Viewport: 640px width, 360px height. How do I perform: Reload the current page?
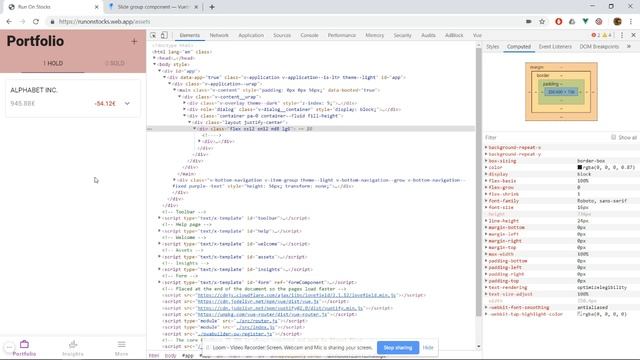pos(36,22)
